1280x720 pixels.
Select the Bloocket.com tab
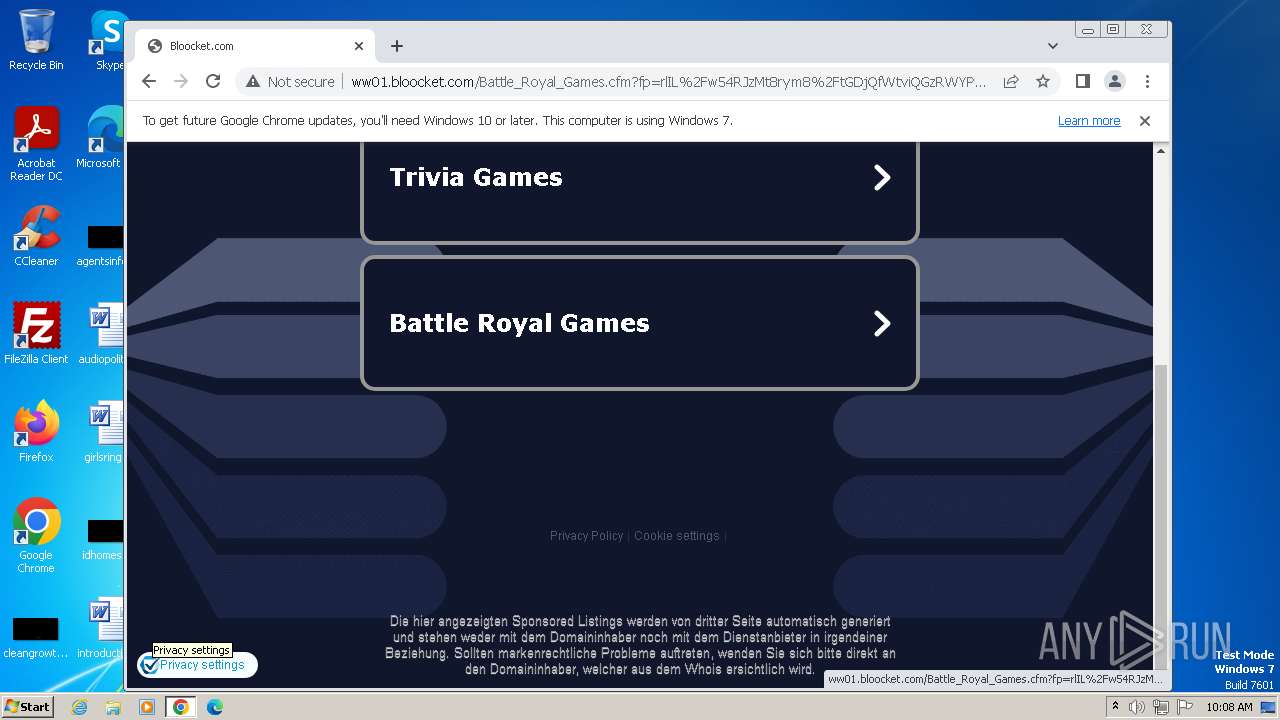[x=255, y=46]
